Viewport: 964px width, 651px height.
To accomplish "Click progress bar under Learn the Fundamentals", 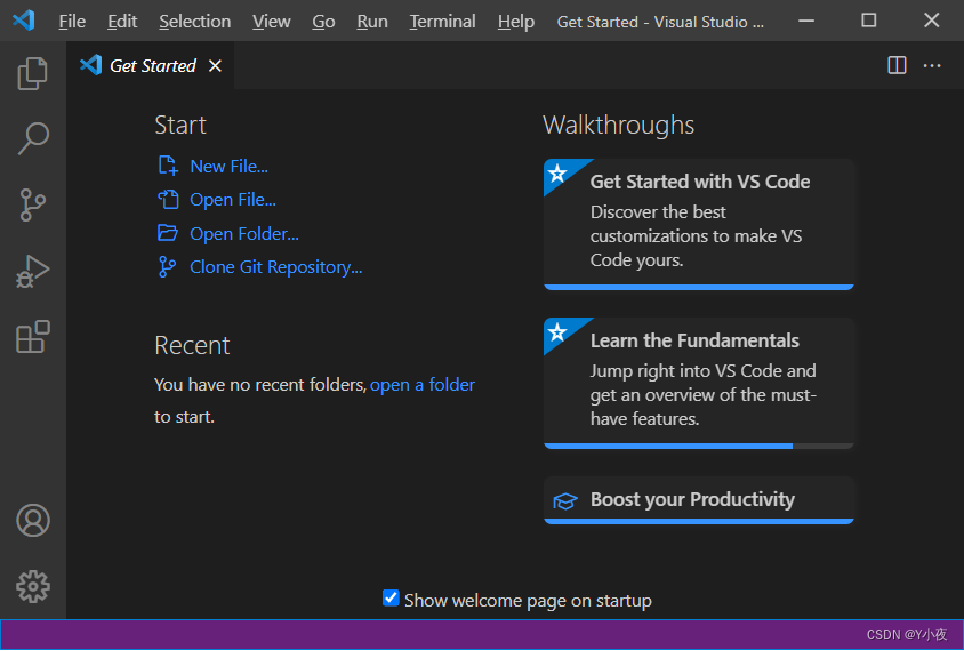I will [x=699, y=446].
